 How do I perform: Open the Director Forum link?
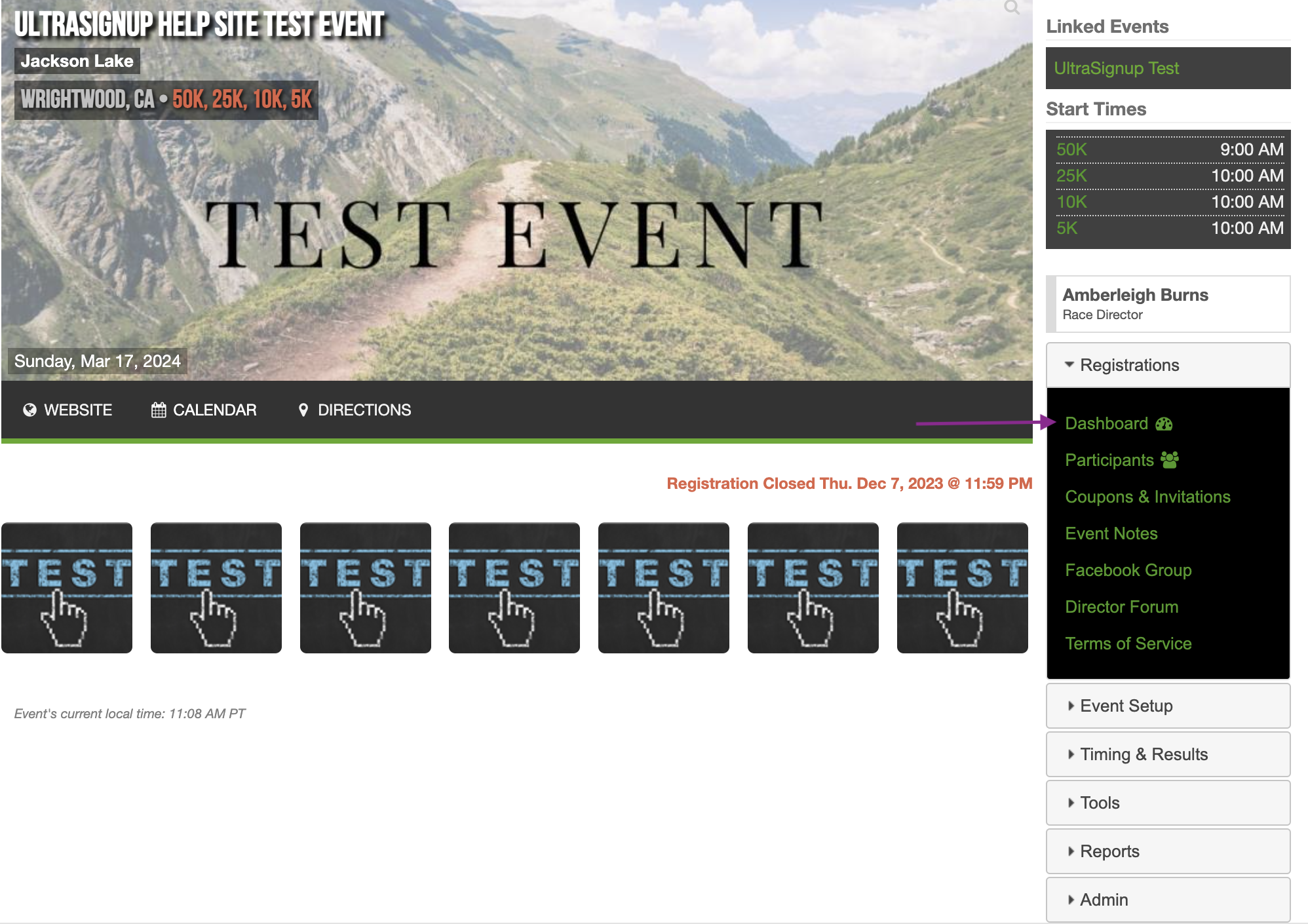(1121, 607)
